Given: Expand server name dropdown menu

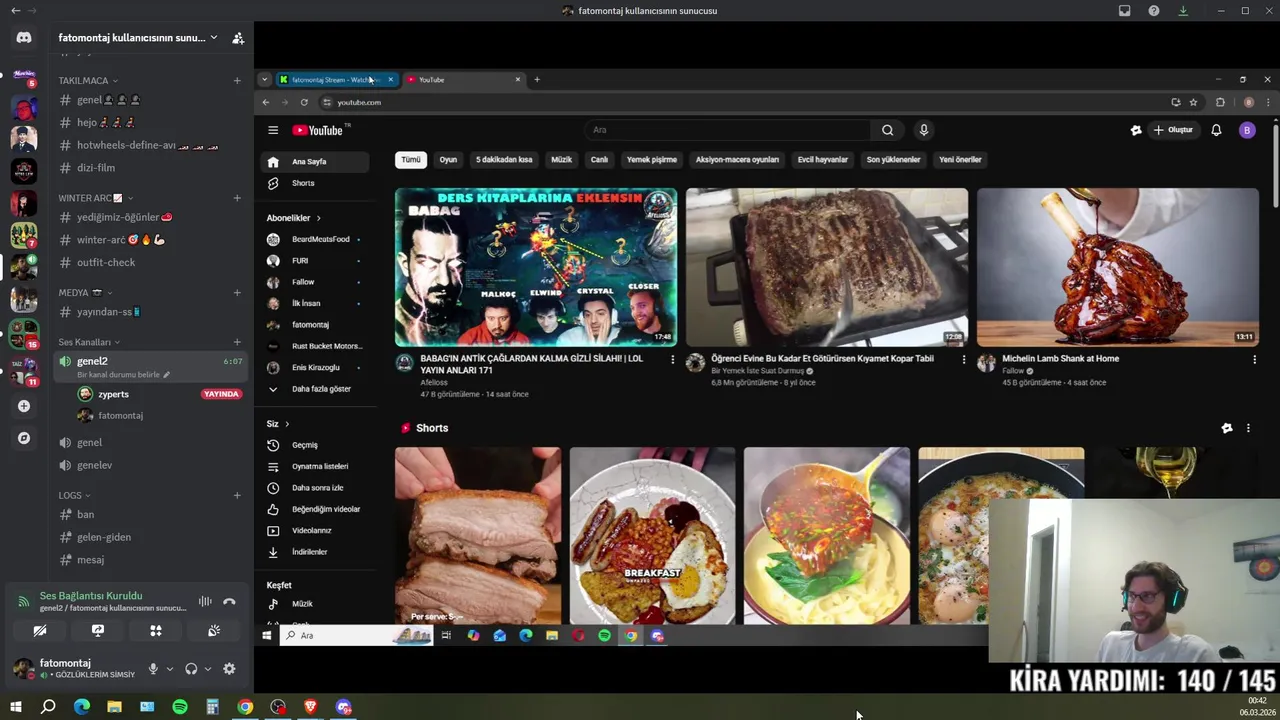Looking at the screenshot, I should pyautogui.click(x=214, y=38).
